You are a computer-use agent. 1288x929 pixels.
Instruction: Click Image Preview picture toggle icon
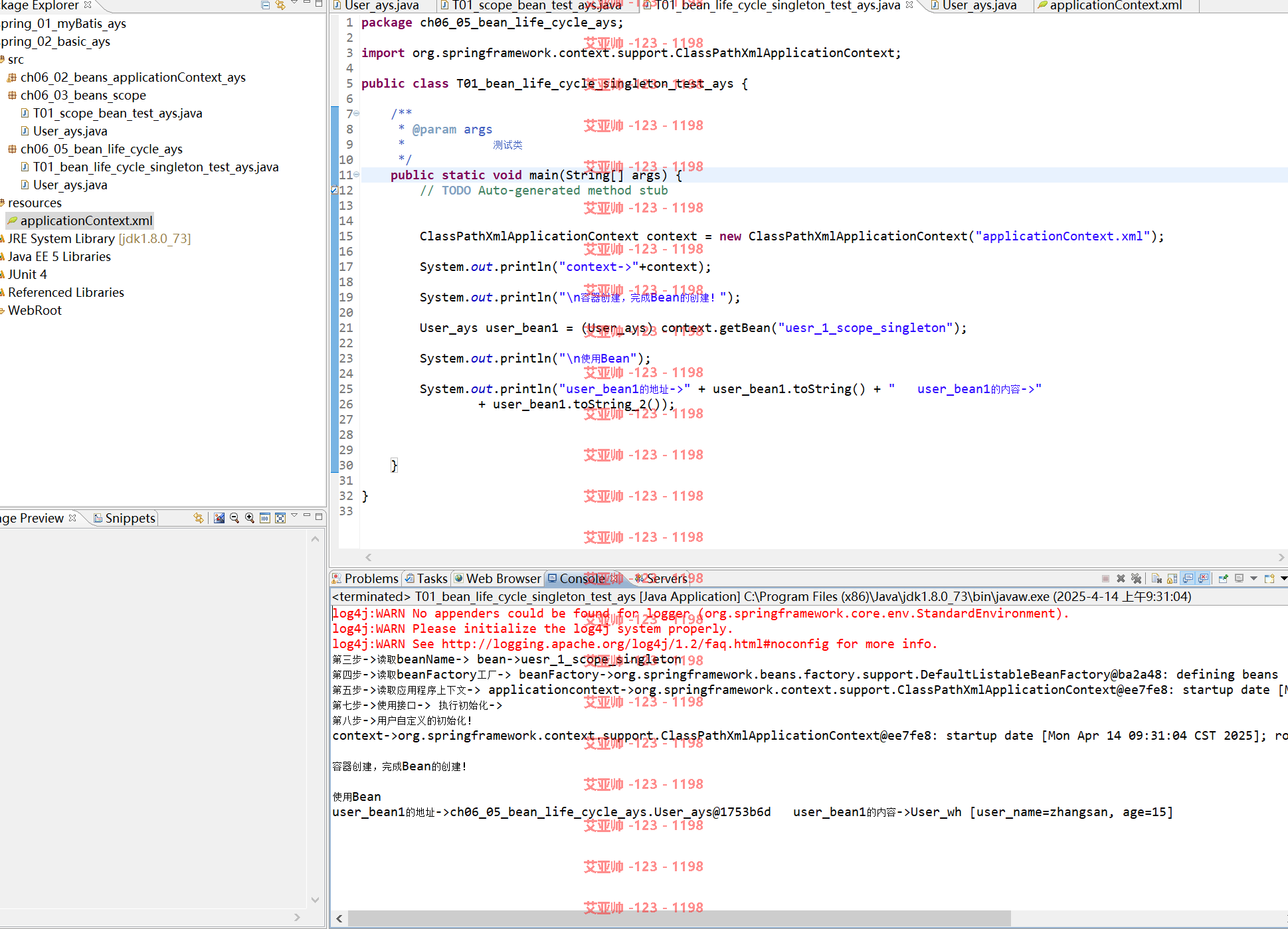pos(219,518)
